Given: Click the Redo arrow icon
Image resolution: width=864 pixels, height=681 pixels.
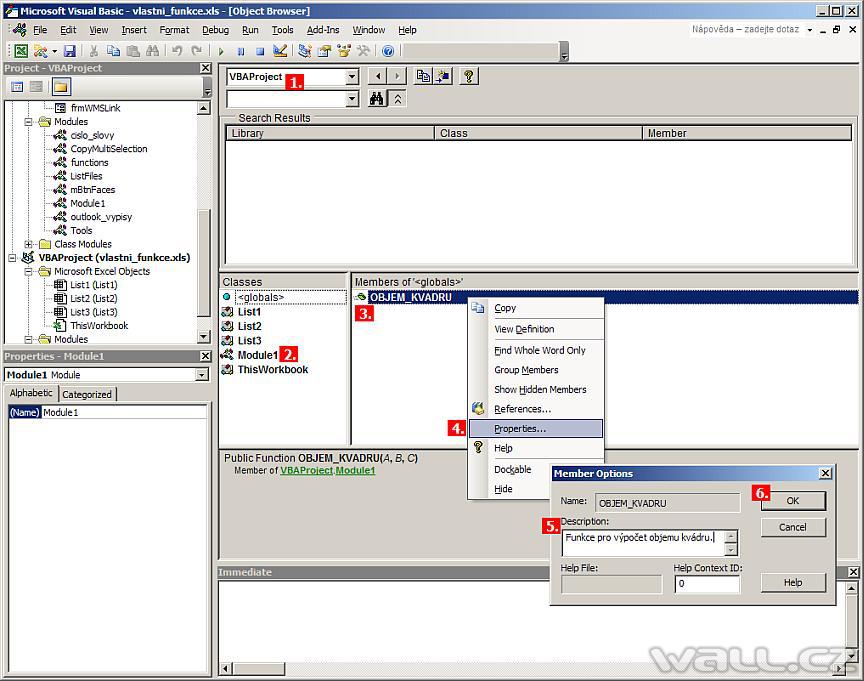Looking at the screenshot, I should click(196, 51).
